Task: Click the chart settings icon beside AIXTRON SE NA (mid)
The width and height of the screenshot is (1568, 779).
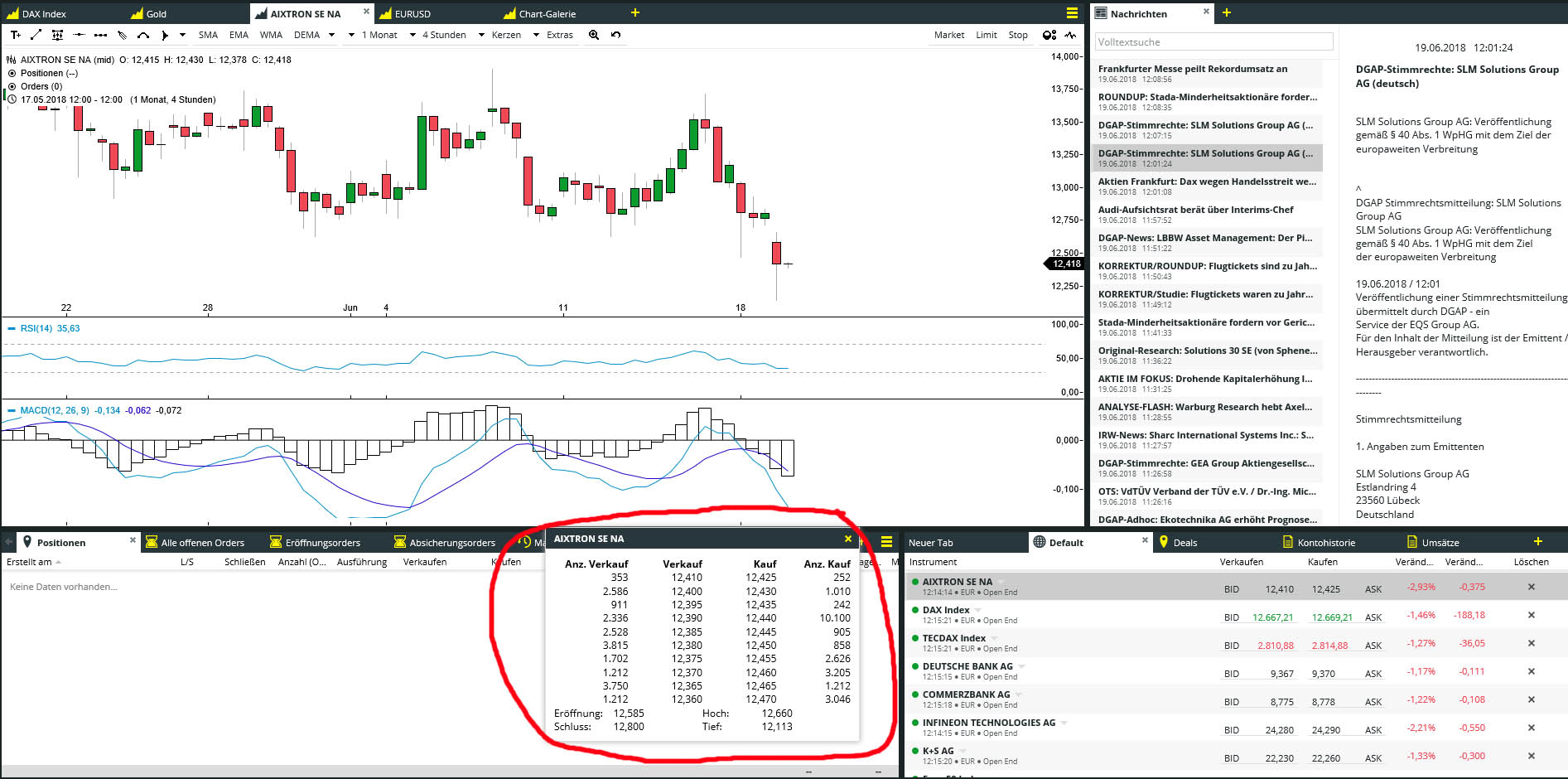Action: [x=11, y=60]
